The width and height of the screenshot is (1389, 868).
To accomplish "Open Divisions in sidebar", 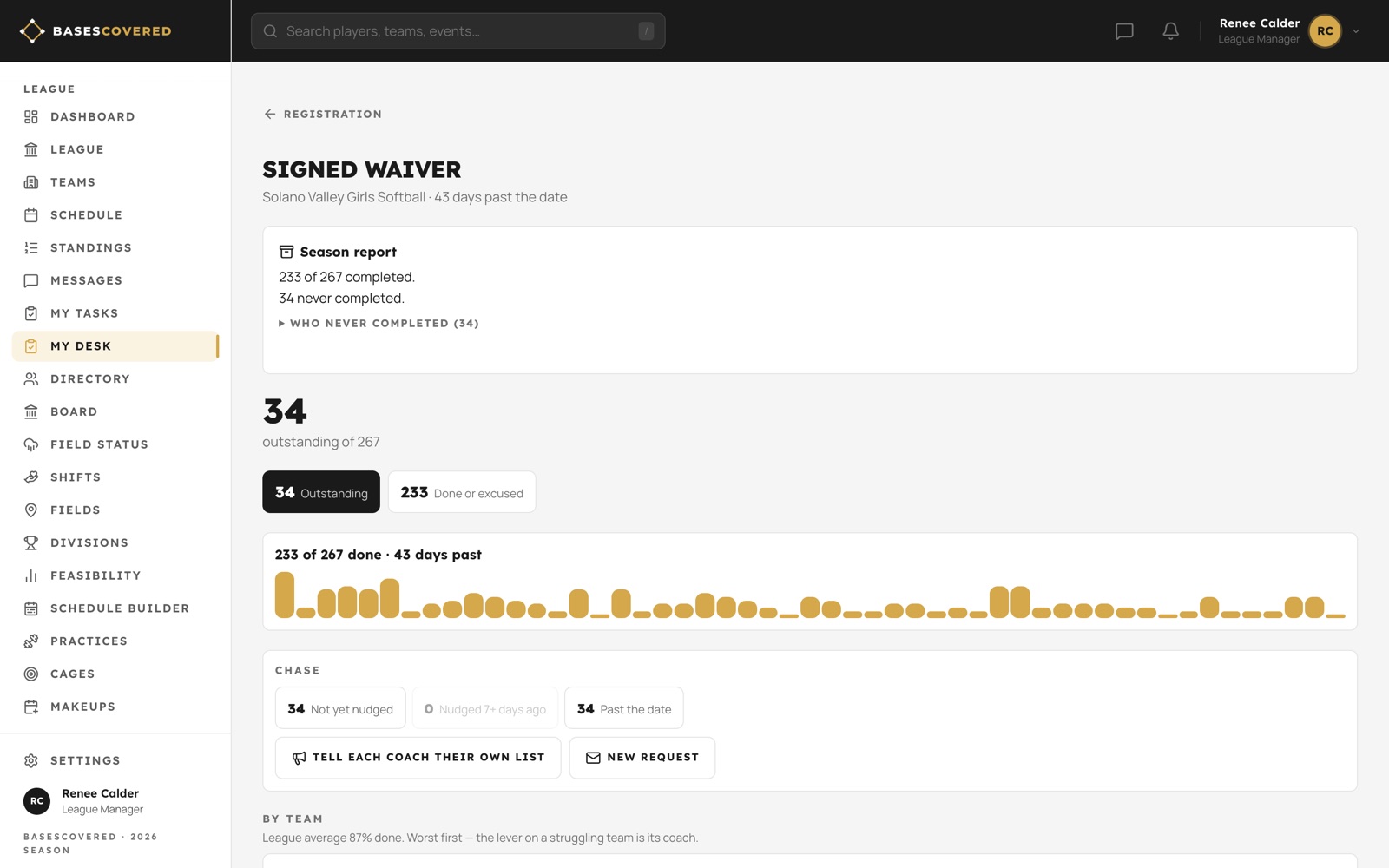I will [115, 543].
